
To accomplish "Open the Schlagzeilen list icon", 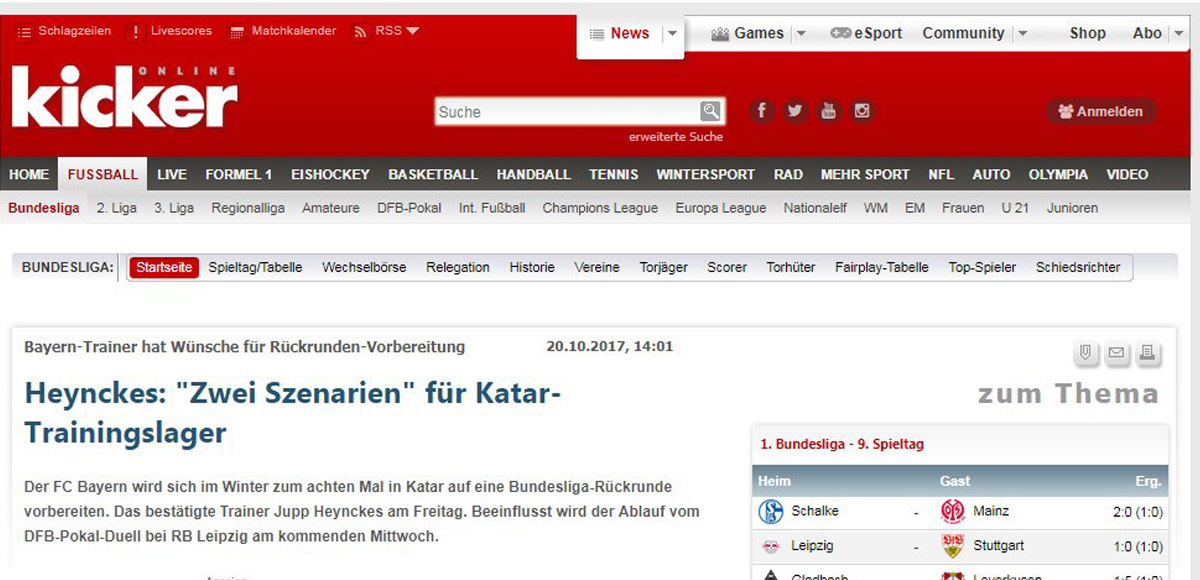I will pyautogui.click(x=24, y=32).
